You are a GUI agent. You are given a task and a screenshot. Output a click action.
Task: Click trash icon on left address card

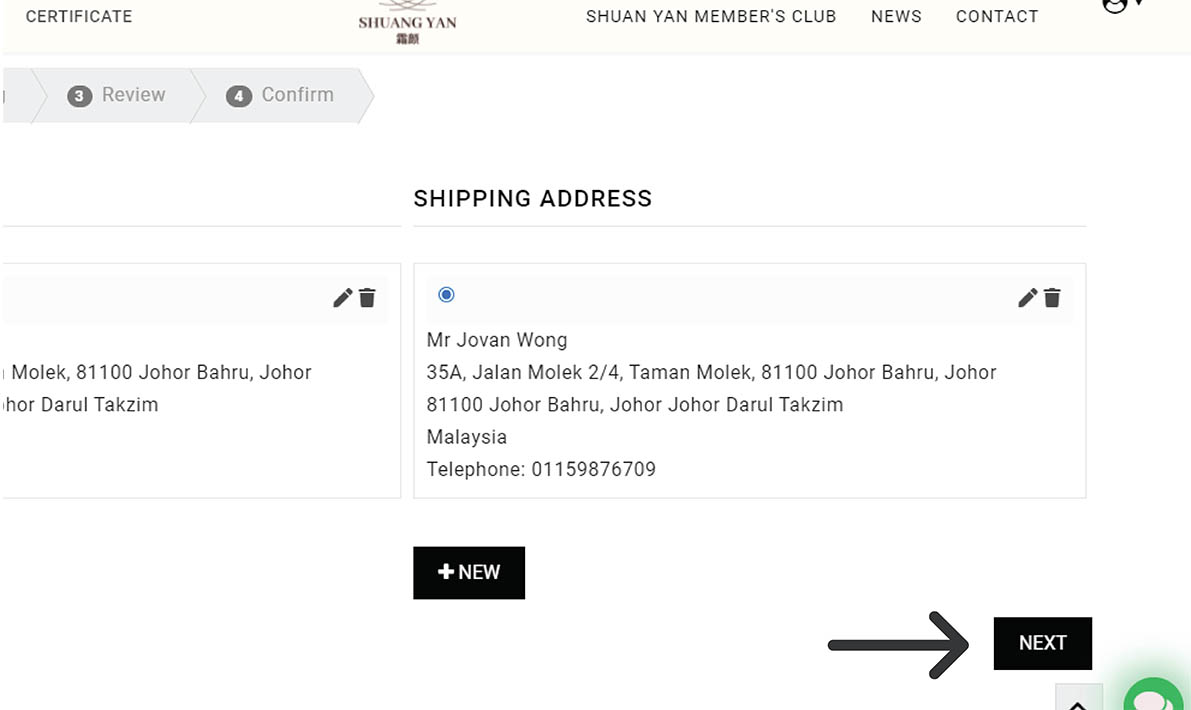pyautogui.click(x=367, y=298)
